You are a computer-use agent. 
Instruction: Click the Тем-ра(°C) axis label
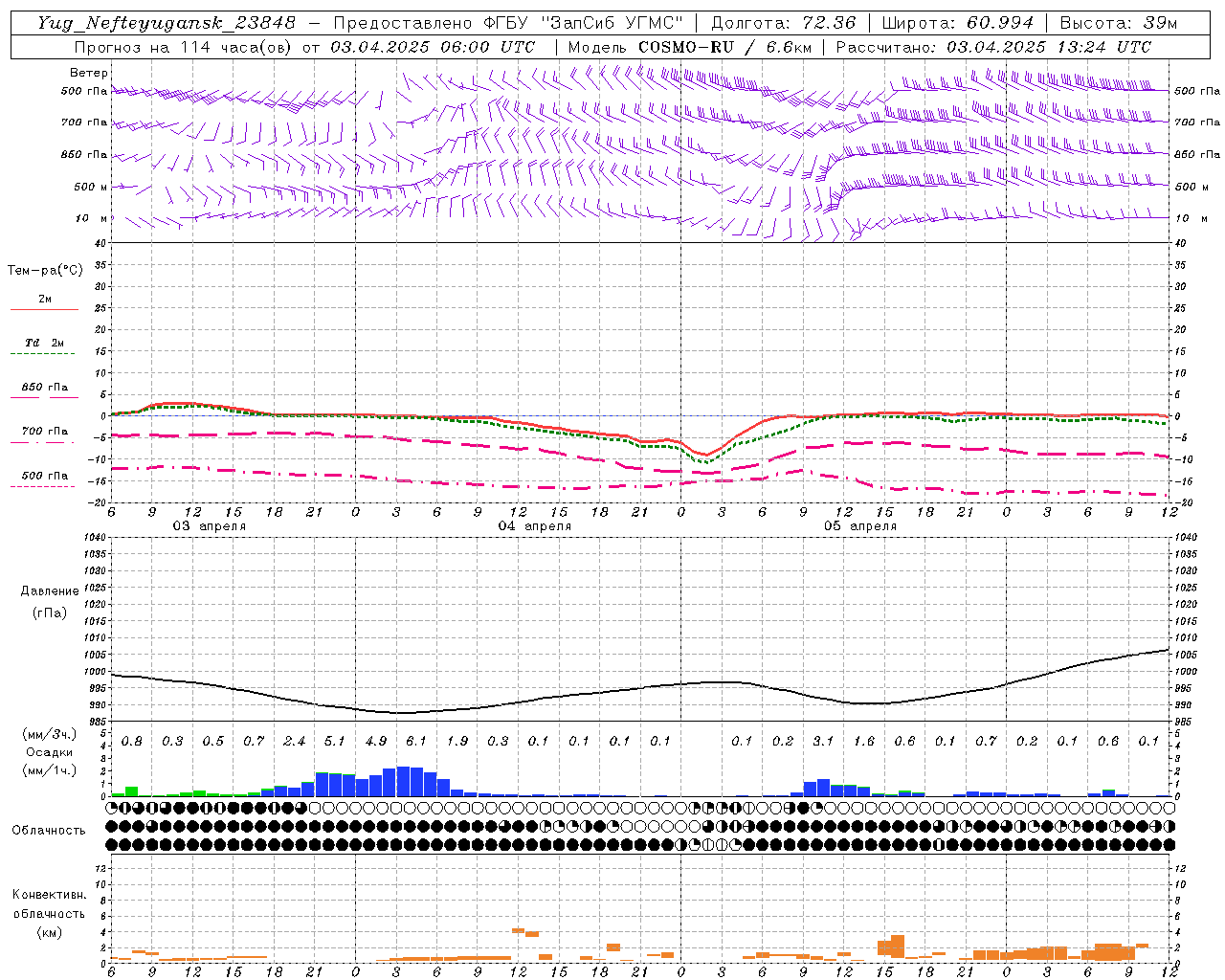[x=45, y=271]
